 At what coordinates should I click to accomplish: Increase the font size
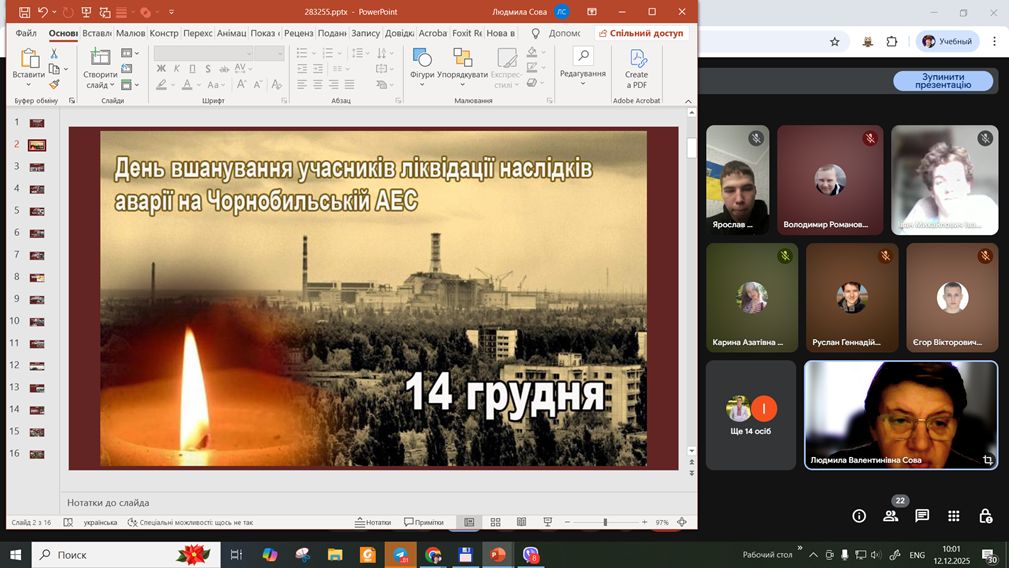pyautogui.click(x=241, y=84)
